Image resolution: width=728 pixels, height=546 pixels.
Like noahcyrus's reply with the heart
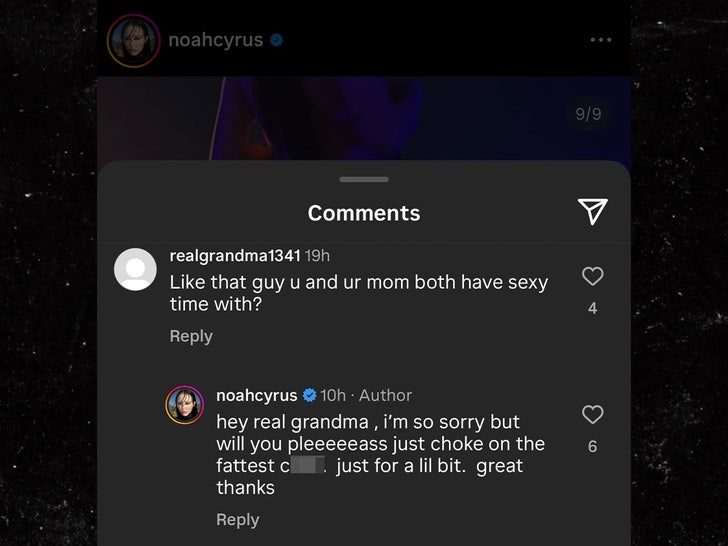[592, 415]
